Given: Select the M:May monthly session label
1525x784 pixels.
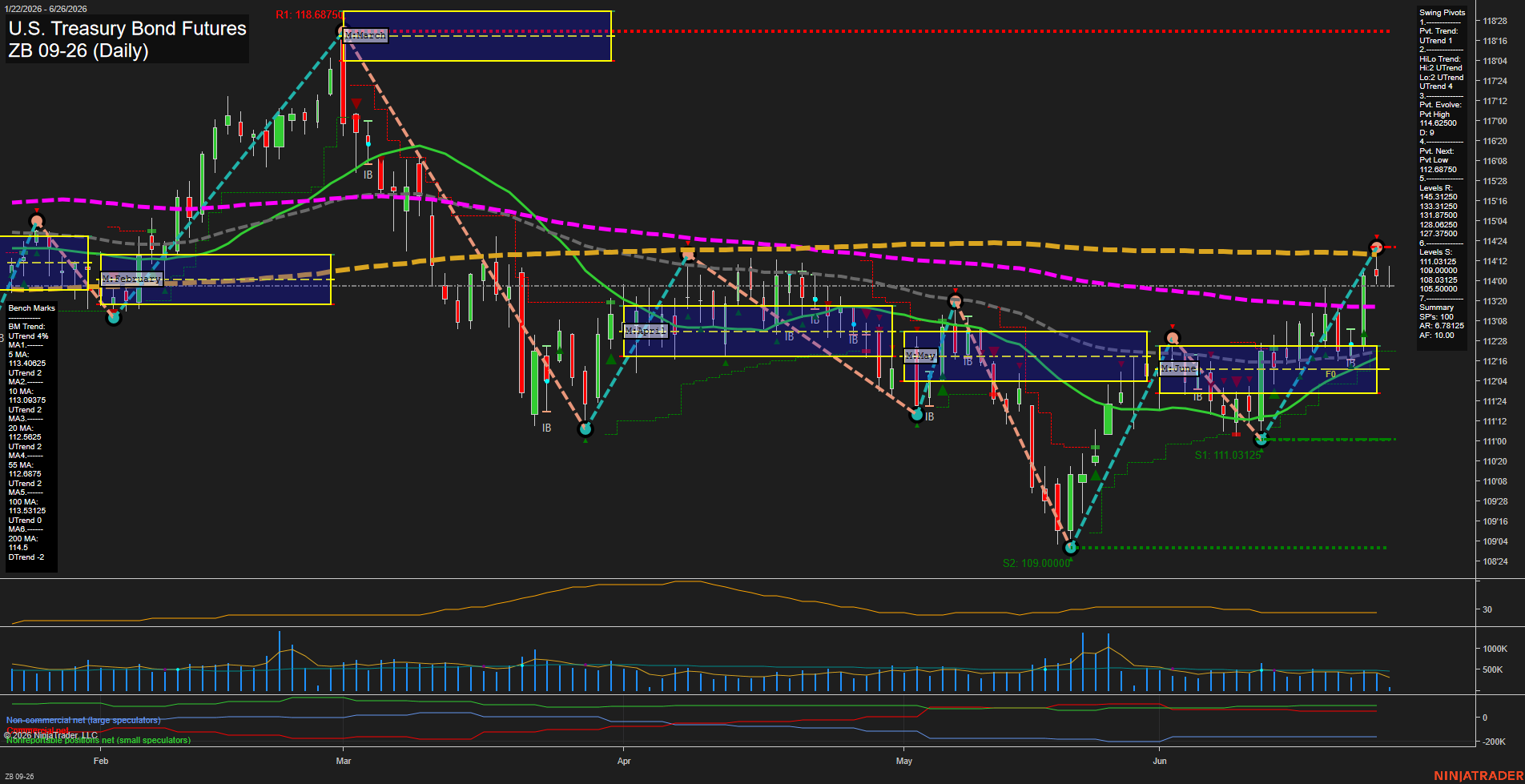Looking at the screenshot, I should (x=919, y=355).
